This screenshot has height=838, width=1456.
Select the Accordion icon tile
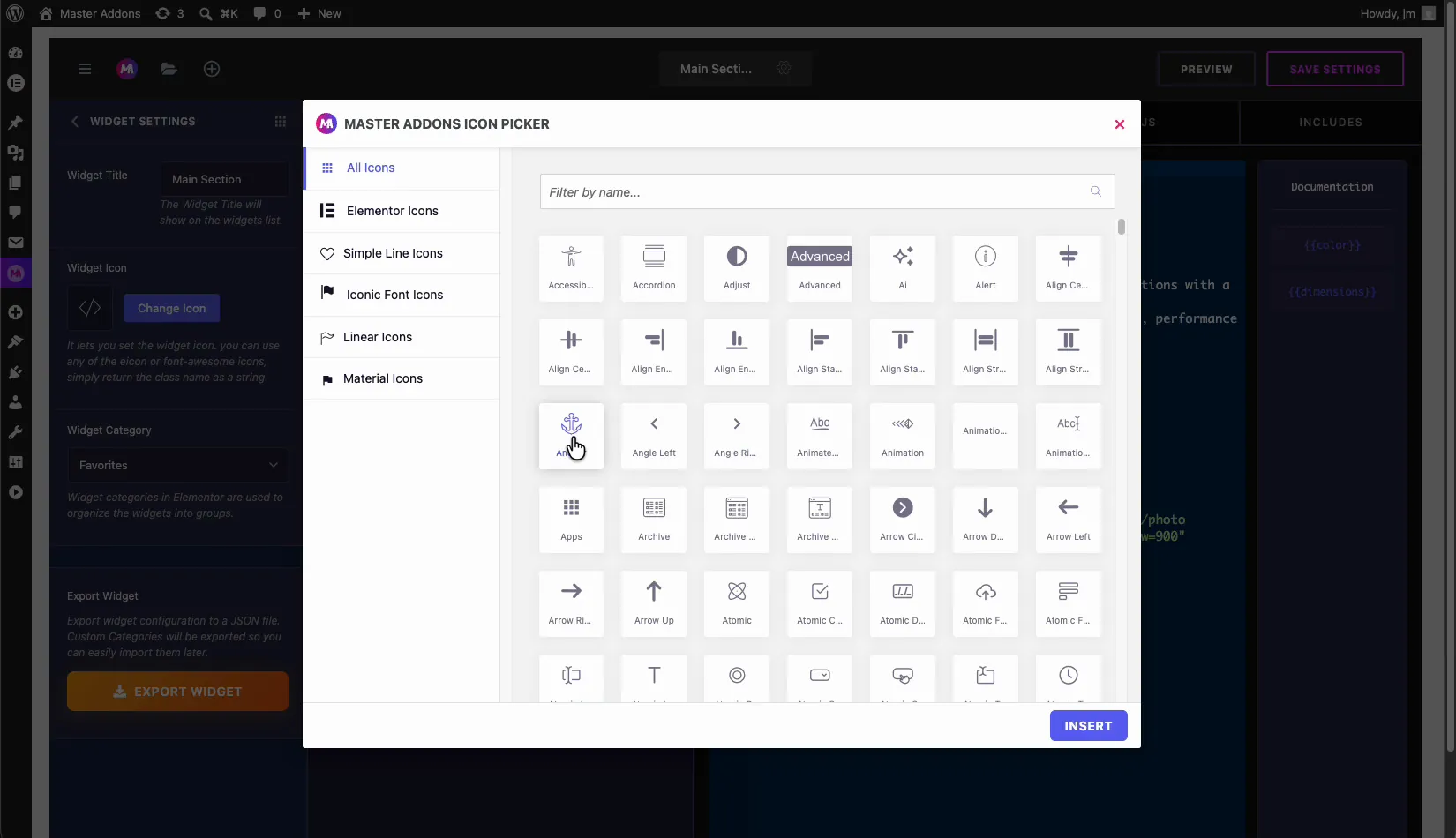pyautogui.click(x=654, y=268)
